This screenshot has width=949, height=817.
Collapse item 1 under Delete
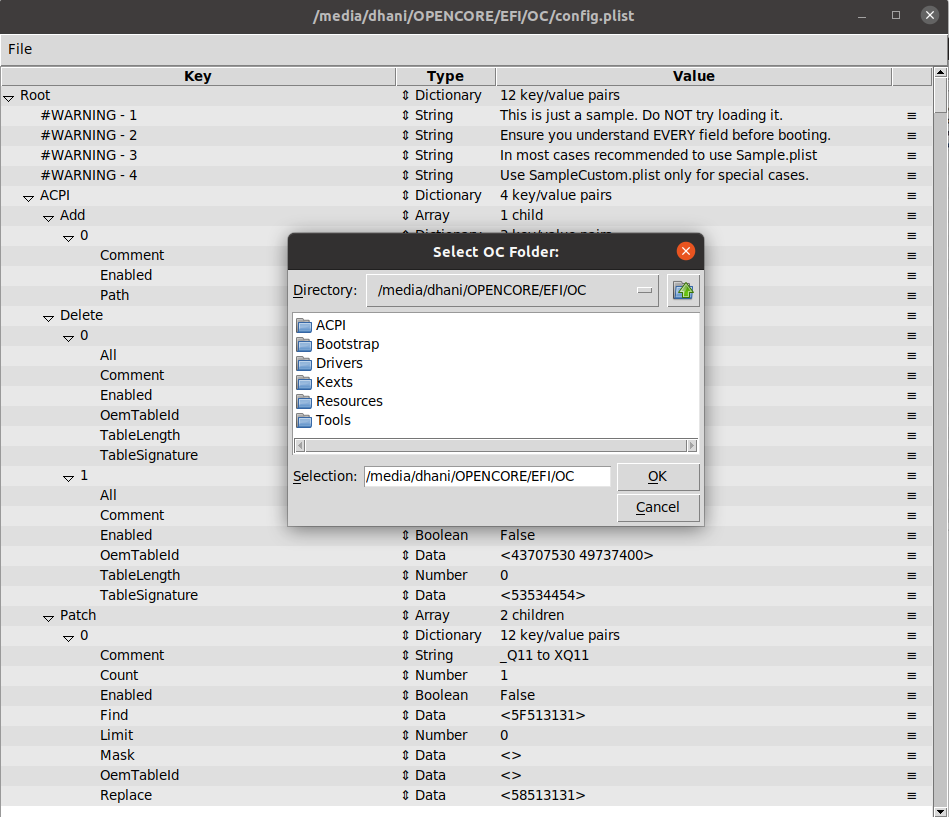(68, 477)
